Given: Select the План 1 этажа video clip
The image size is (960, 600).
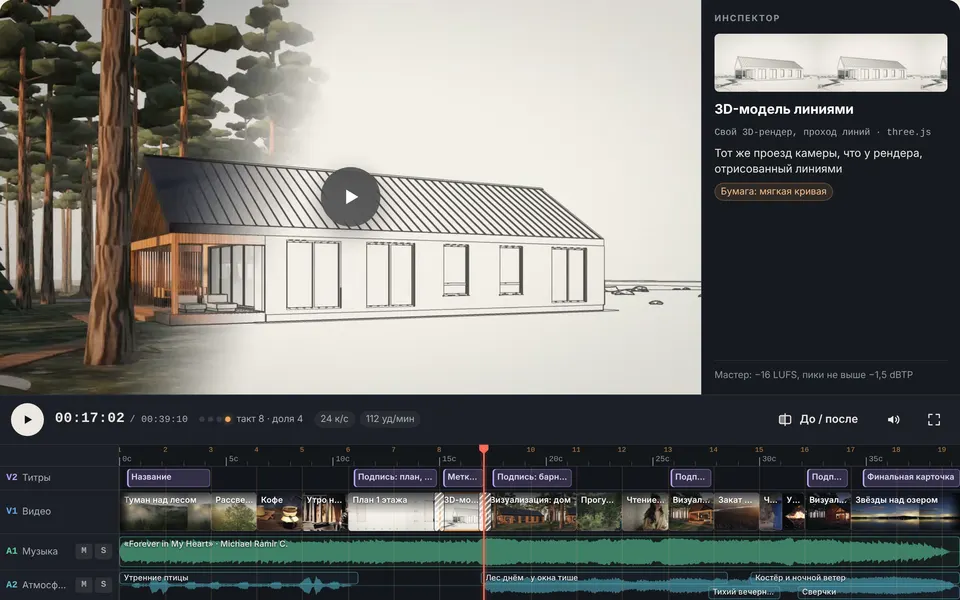Looking at the screenshot, I should pyautogui.click(x=392, y=511).
